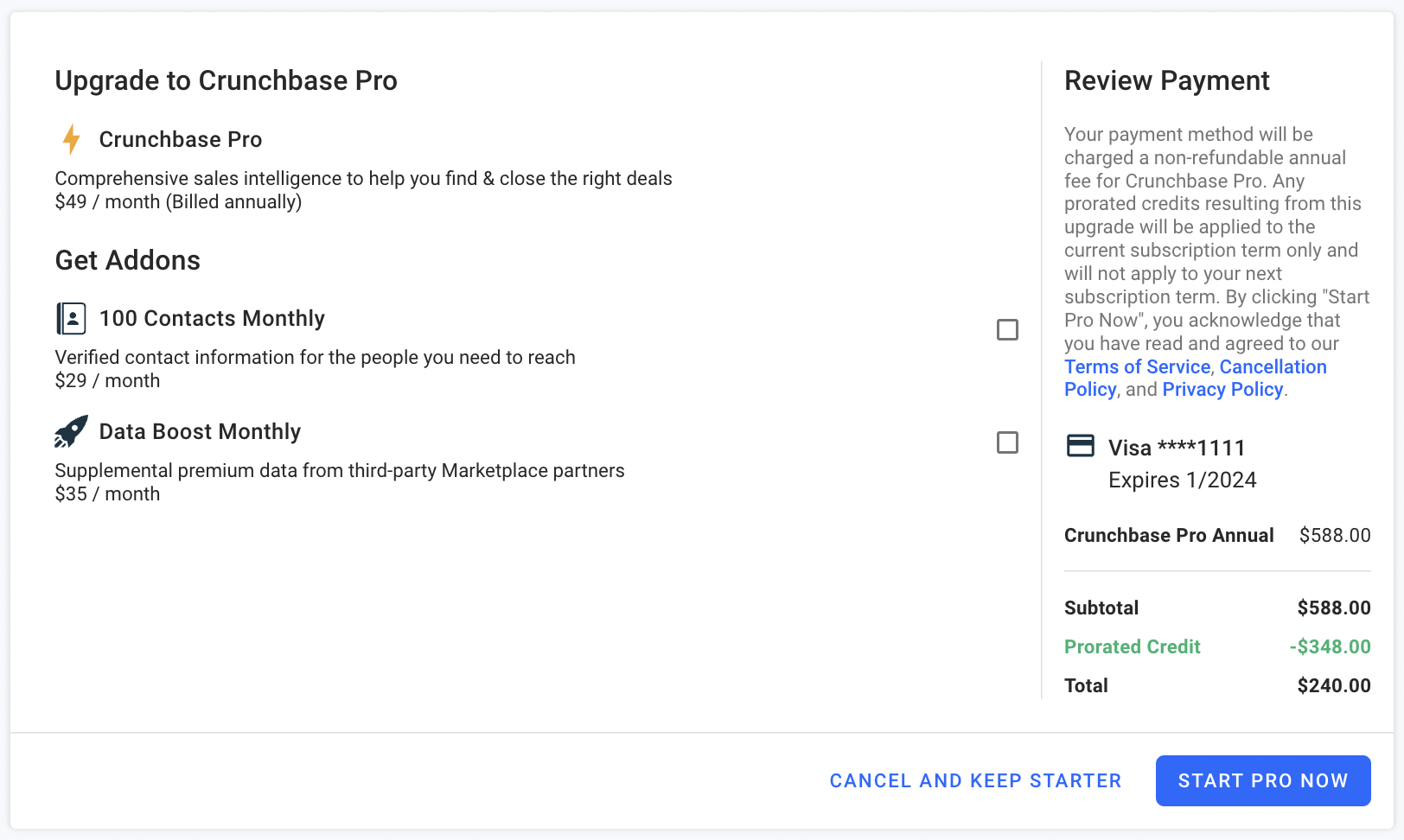Click the Review Payment heading
The image size is (1404, 840).
pos(1166,80)
